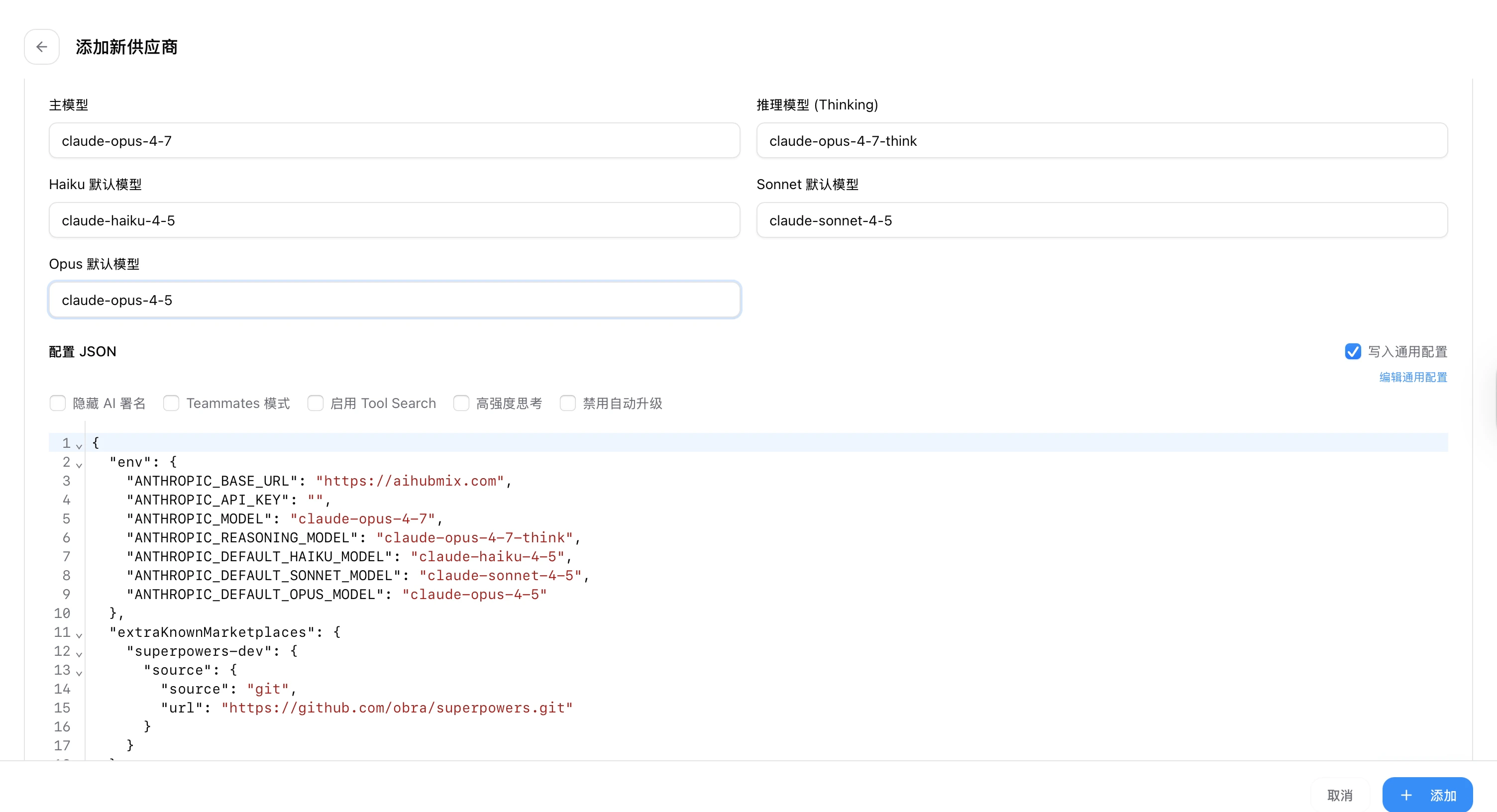The height and width of the screenshot is (812, 1497).
Task: Check 禁用自动升级 option
Action: pyautogui.click(x=567, y=403)
